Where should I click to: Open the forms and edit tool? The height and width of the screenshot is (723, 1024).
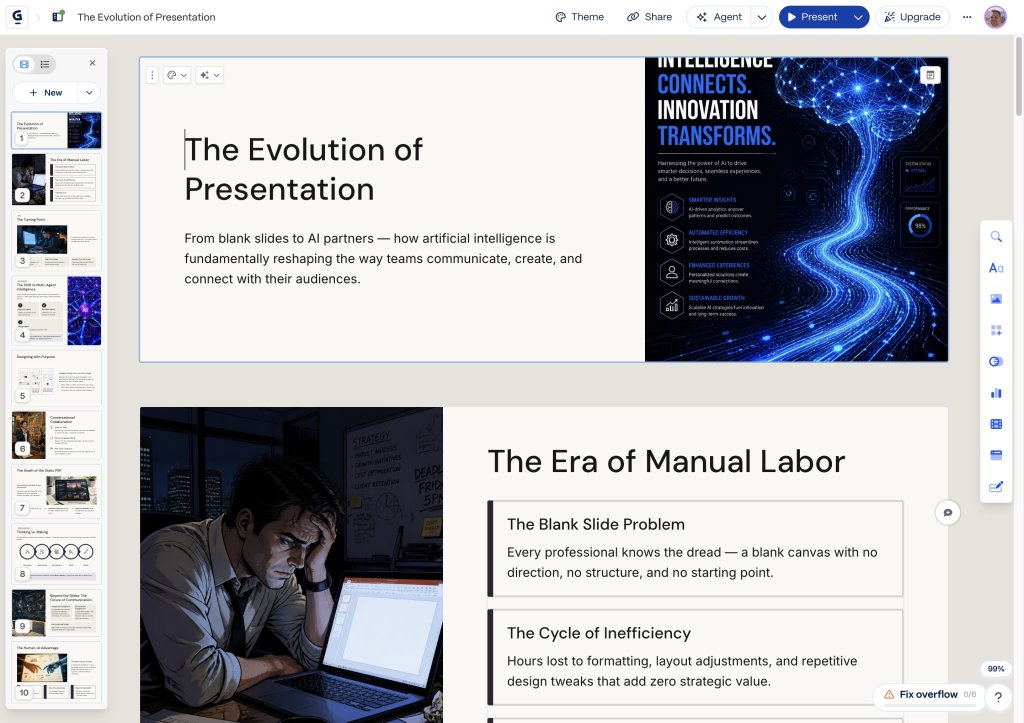996,487
